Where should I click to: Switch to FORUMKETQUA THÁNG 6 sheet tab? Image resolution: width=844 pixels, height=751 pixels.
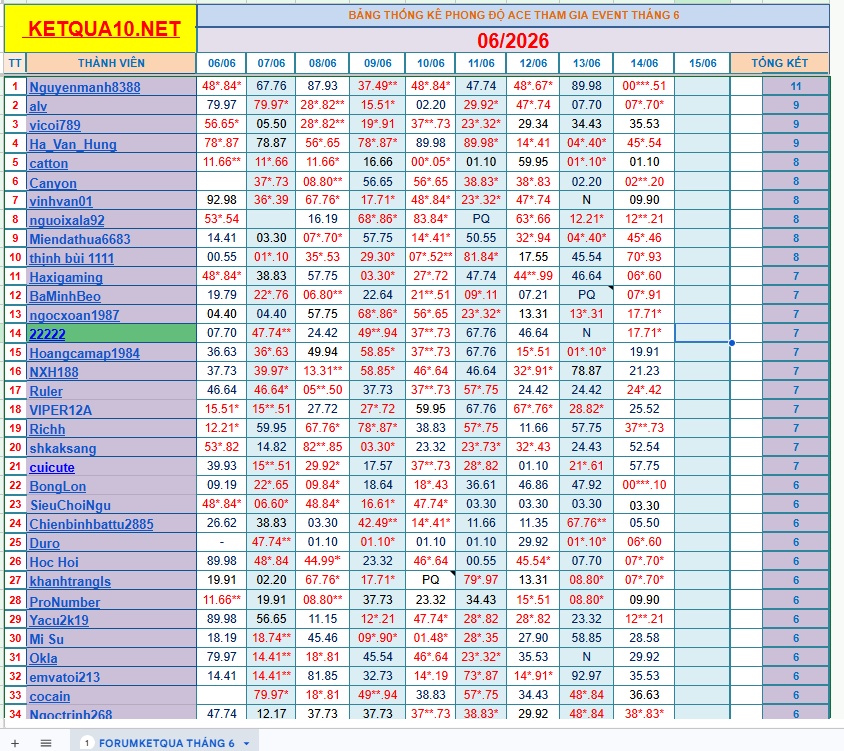point(166,743)
